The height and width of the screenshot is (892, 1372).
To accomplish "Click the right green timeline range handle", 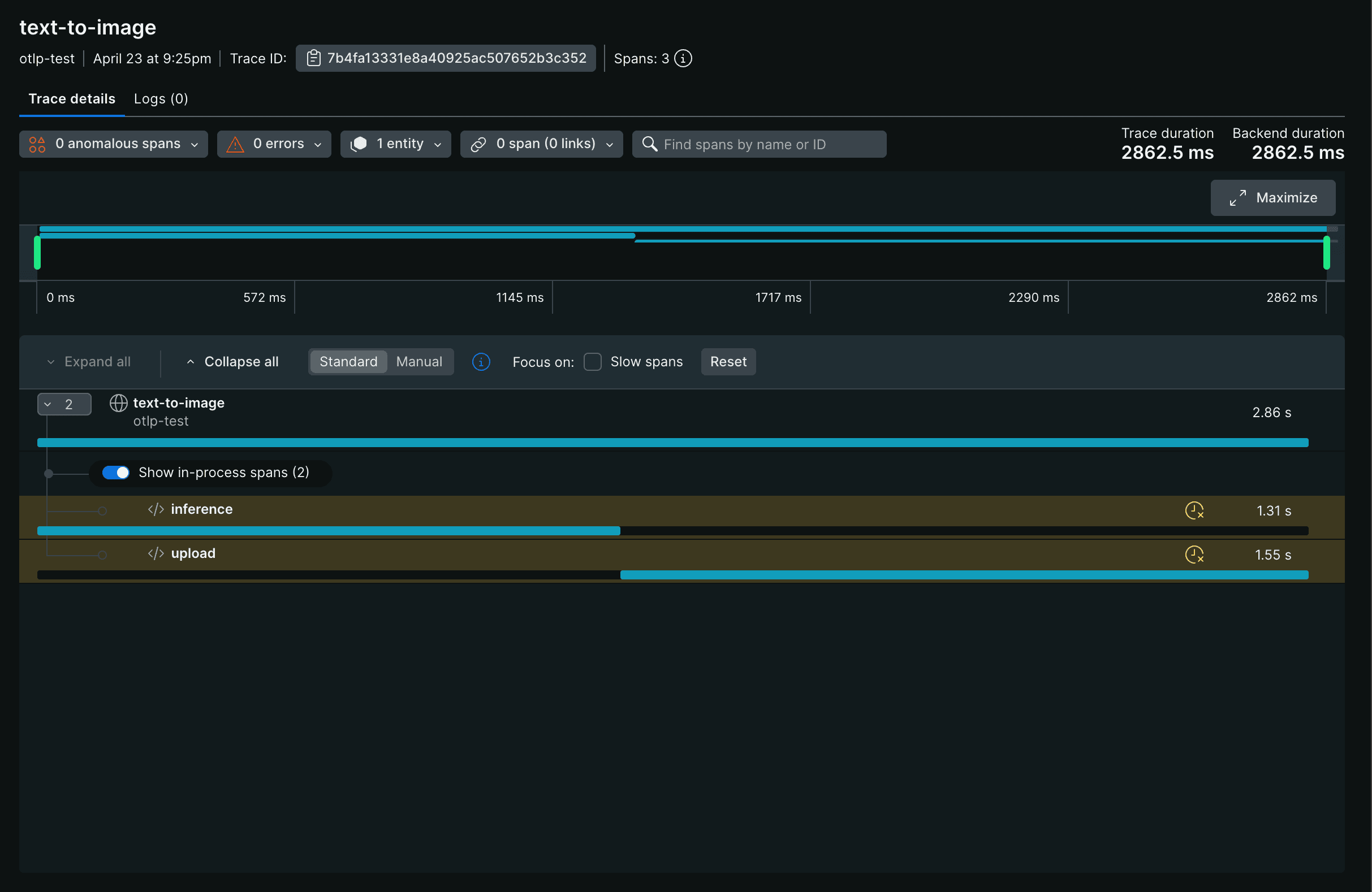I will point(1326,252).
